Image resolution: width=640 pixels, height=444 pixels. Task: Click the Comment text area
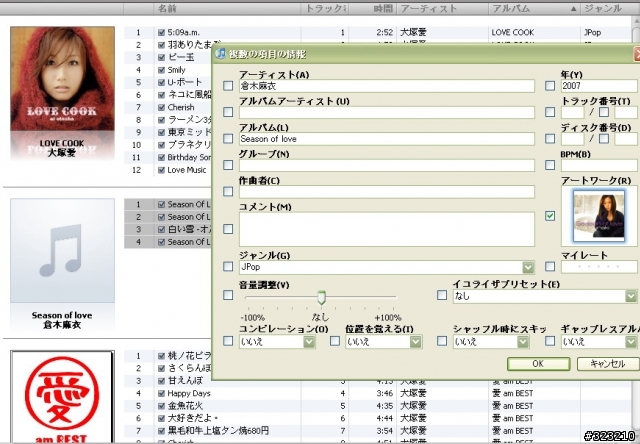tap(387, 229)
